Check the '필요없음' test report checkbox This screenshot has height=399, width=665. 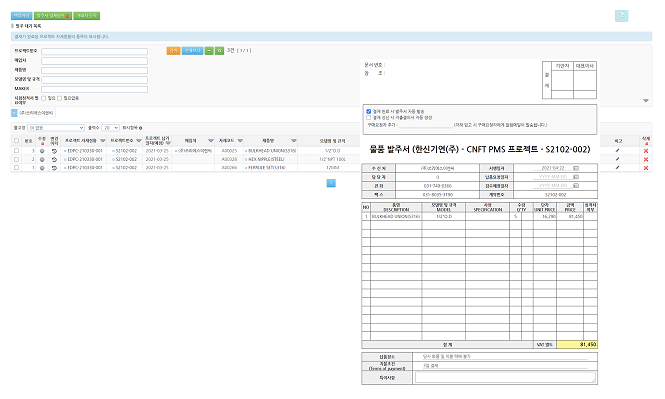59,98
